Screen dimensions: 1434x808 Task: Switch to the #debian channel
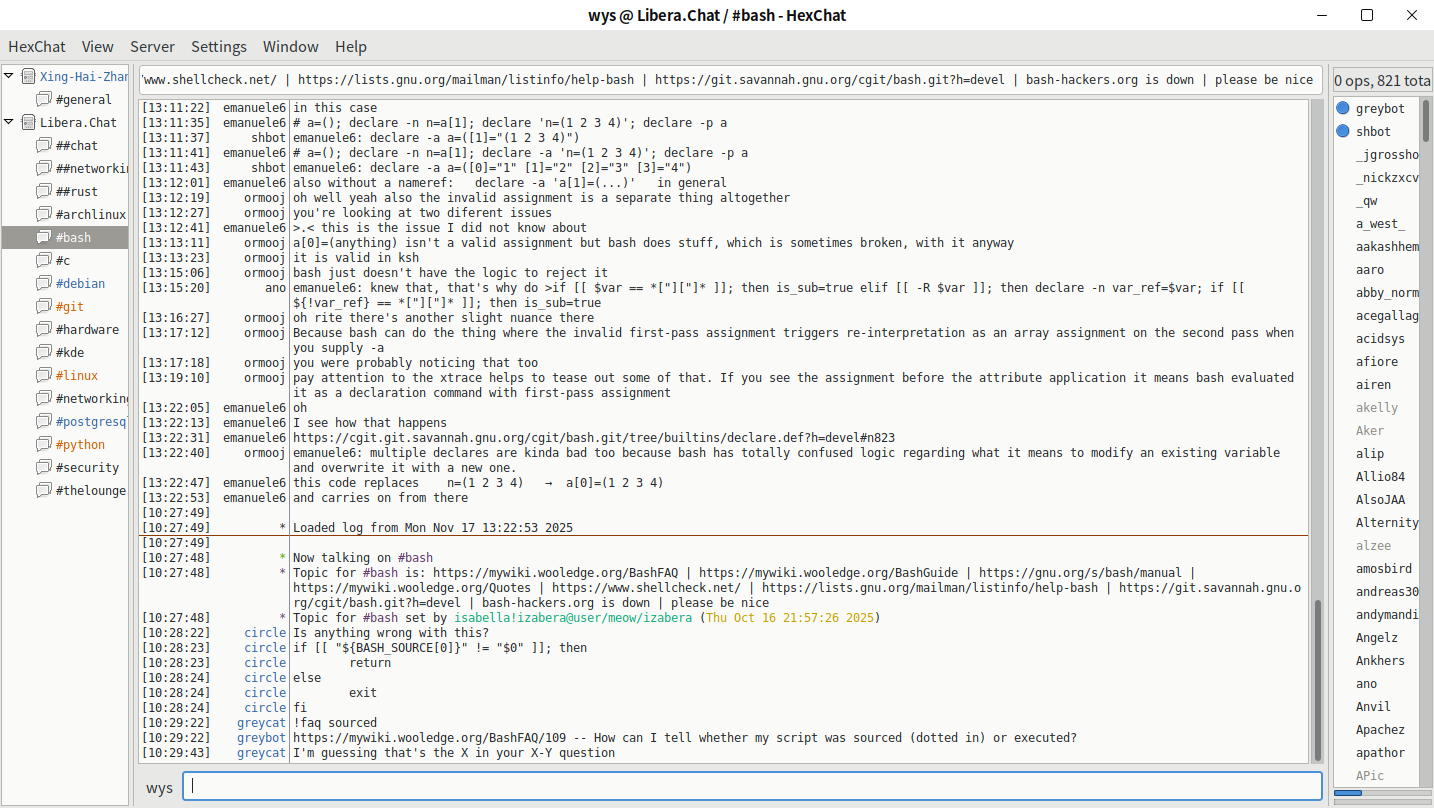point(80,284)
